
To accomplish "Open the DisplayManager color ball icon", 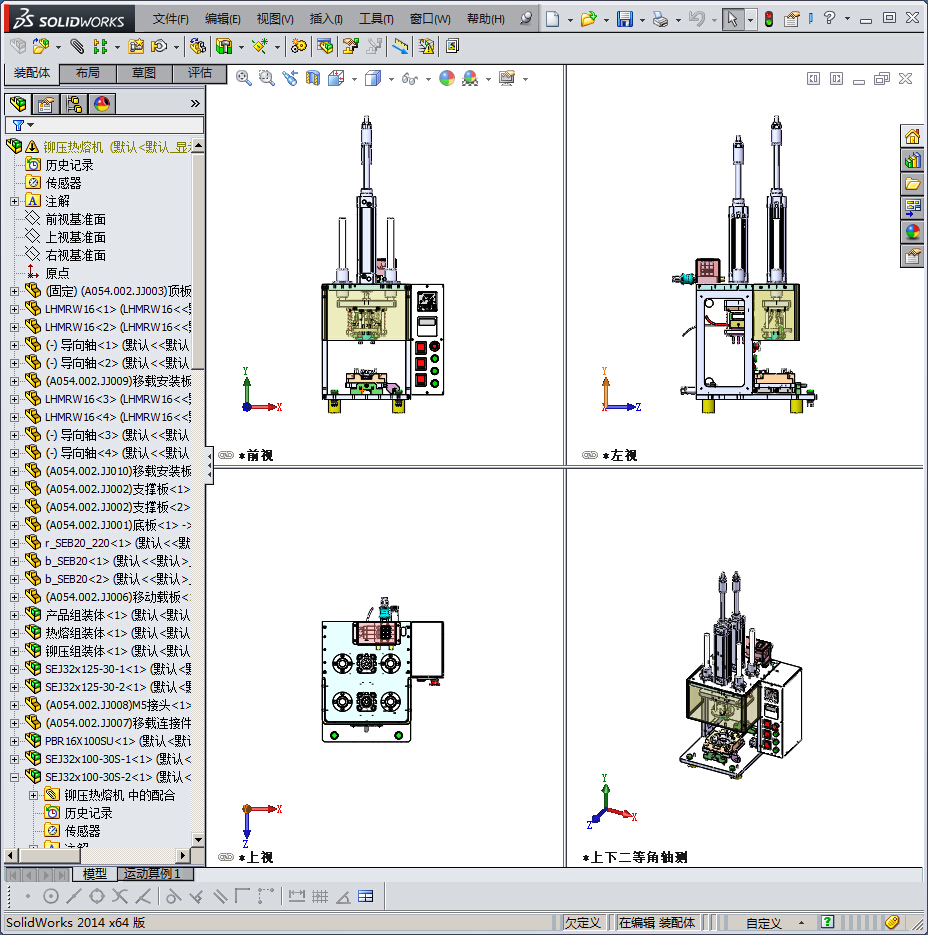I will 101,104.
